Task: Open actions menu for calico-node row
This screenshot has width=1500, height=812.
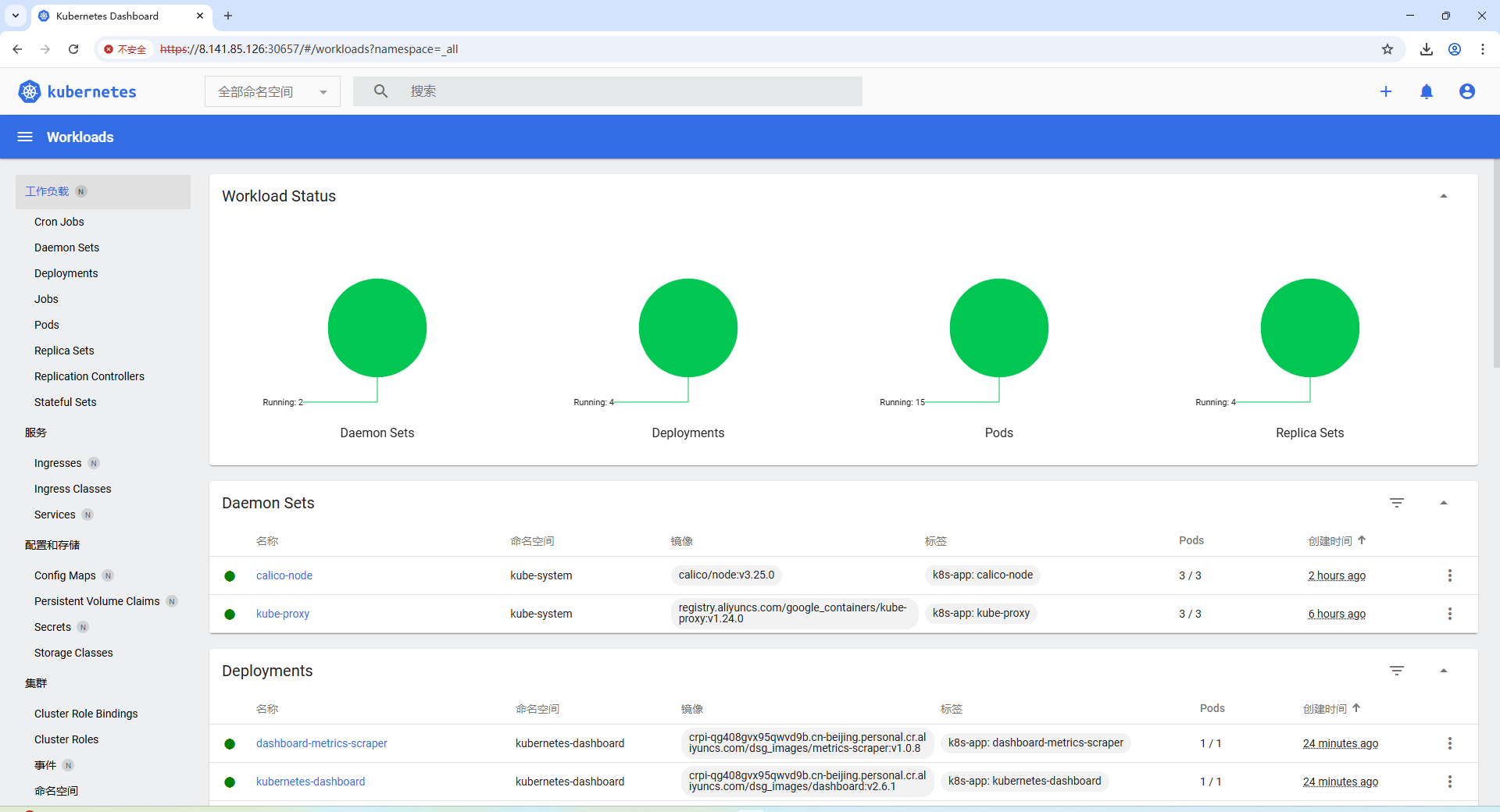Action: [x=1450, y=575]
